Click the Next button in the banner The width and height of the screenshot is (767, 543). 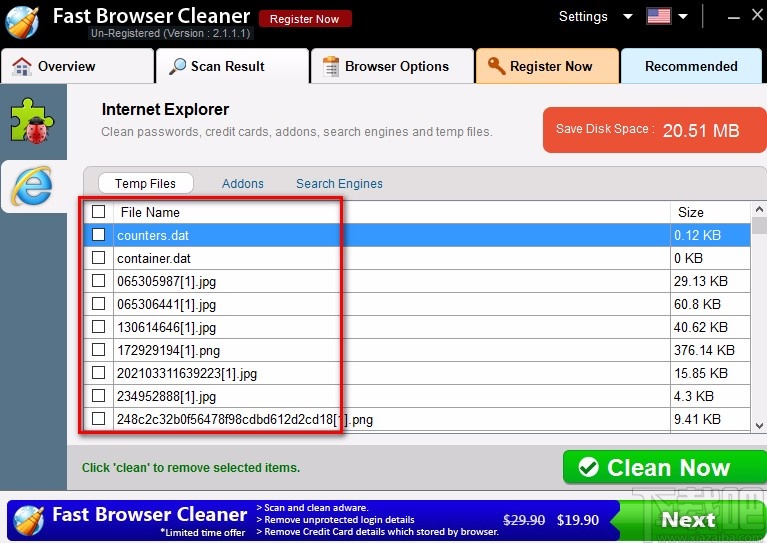[x=689, y=520]
